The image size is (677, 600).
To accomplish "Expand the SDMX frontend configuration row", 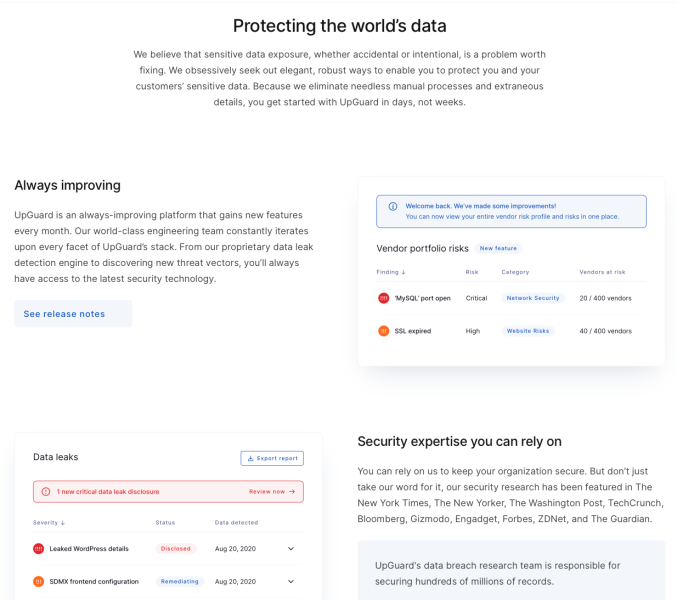I will pos(291,581).
